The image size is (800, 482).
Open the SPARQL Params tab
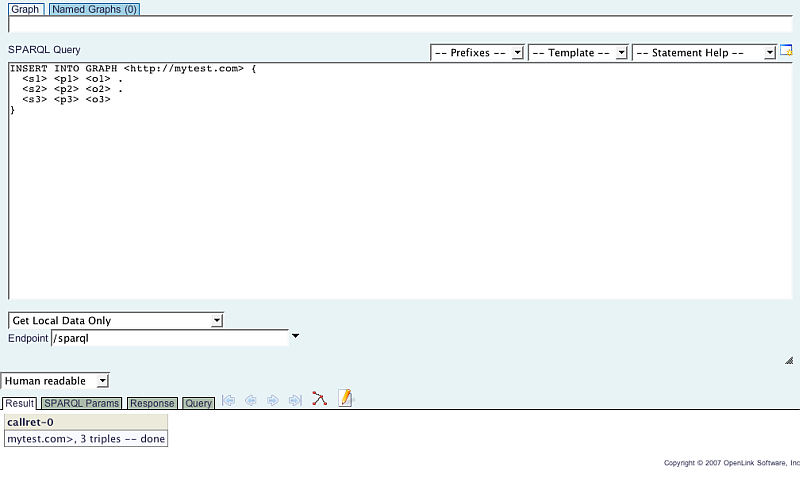tap(82, 403)
